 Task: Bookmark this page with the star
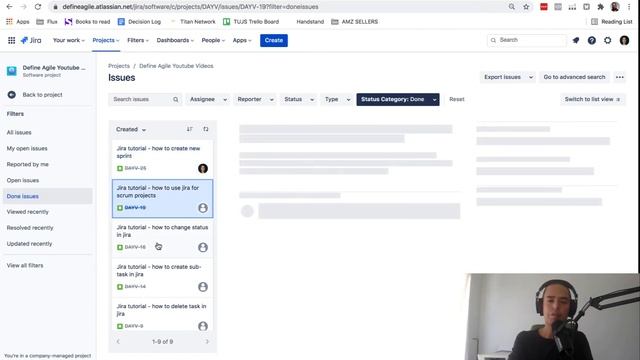(x=526, y=7)
